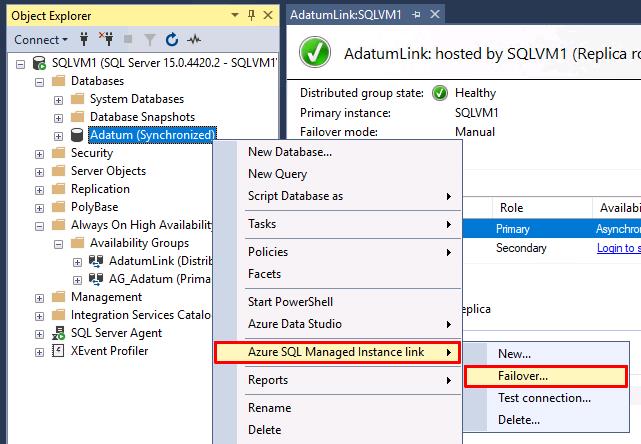Expand the Security folder

point(39,154)
